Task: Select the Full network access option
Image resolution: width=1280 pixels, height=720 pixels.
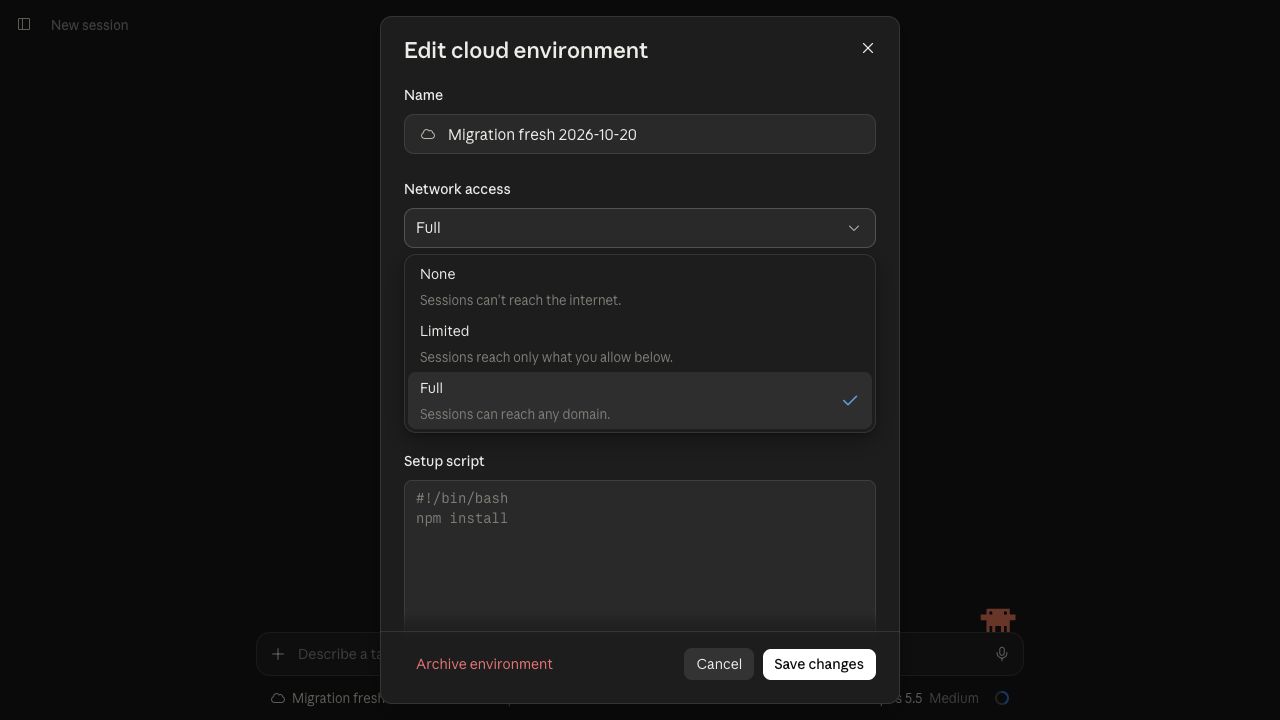Action: click(x=640, y=400)
